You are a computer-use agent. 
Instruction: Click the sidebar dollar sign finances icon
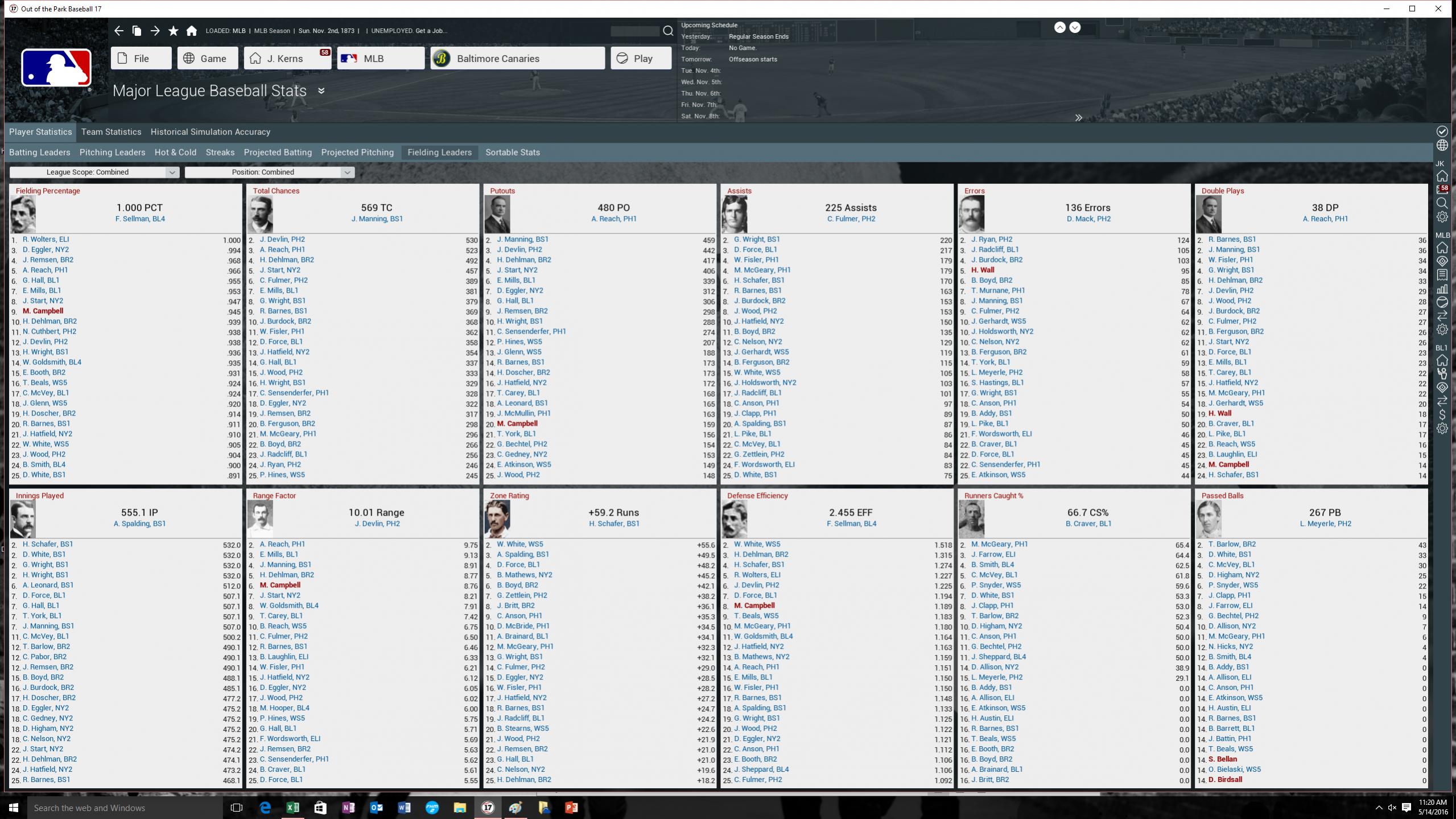(x=1442, y=414)
